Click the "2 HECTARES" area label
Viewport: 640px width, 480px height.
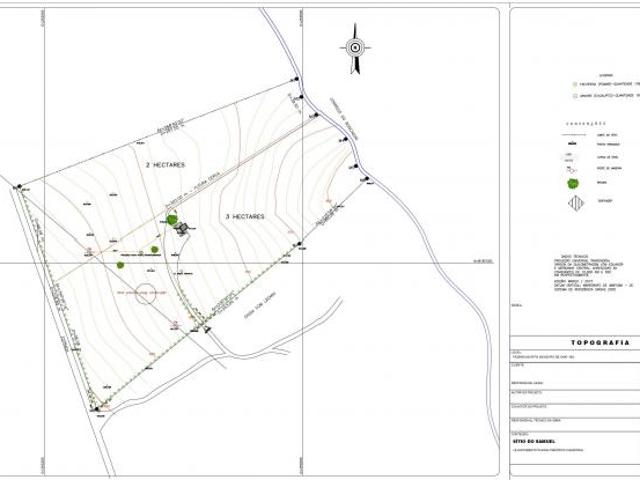(x=166, y=163)
